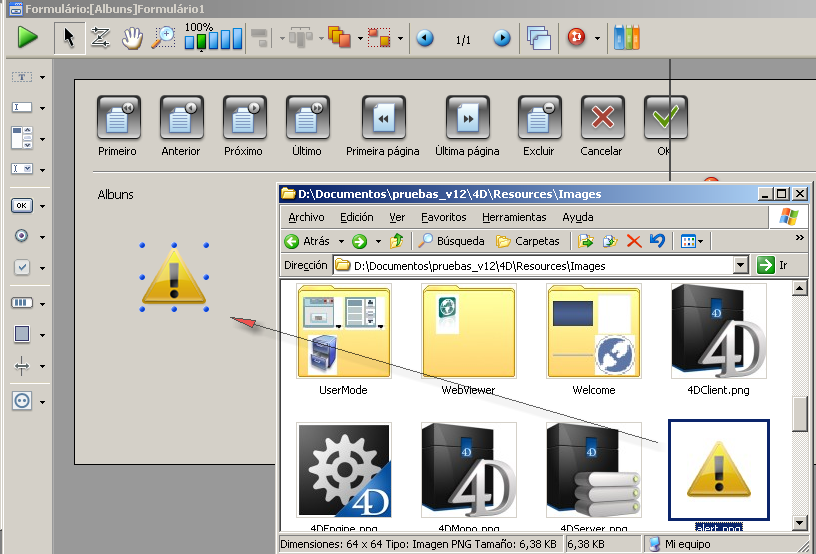Open the Archivo menu

306,217
